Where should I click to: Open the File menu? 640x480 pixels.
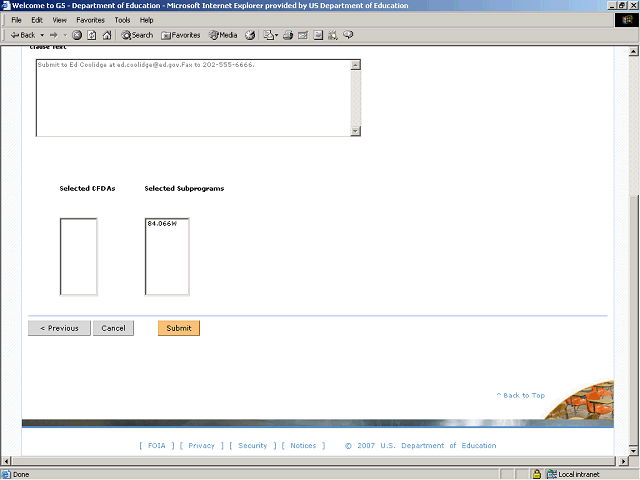click(16, 20)
